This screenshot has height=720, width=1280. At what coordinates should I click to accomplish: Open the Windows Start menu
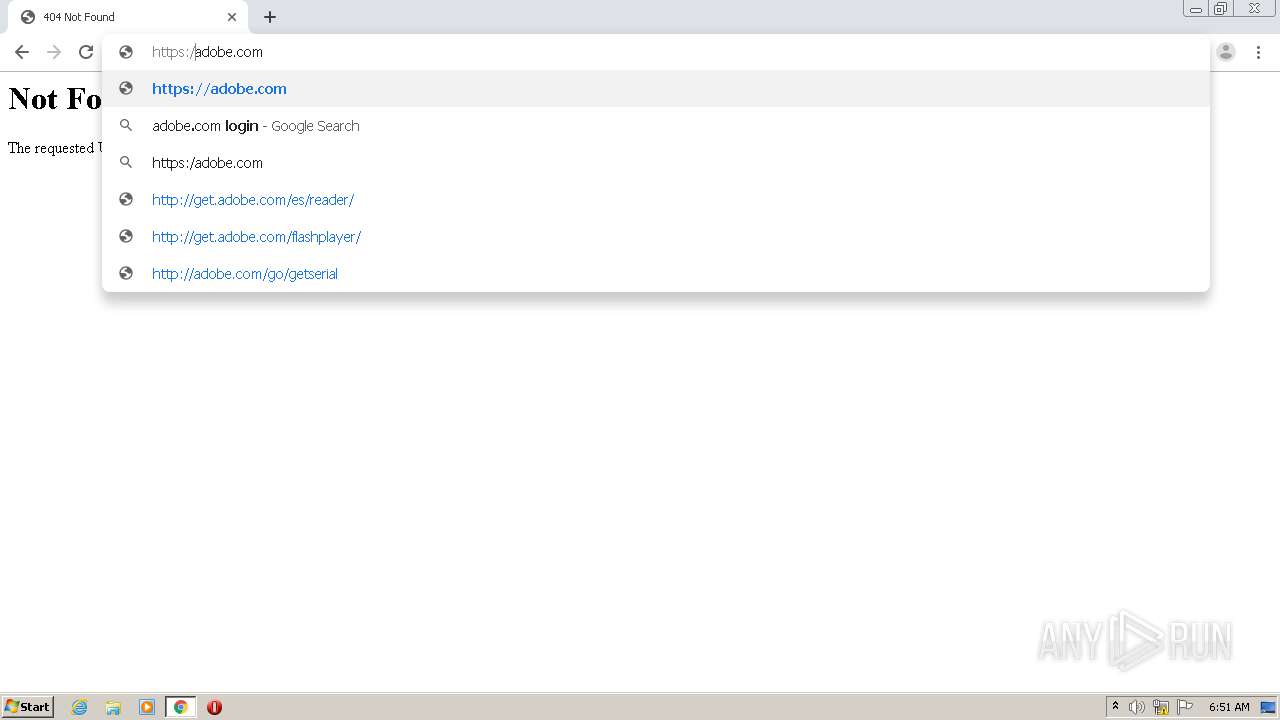[x=27, y=707]
